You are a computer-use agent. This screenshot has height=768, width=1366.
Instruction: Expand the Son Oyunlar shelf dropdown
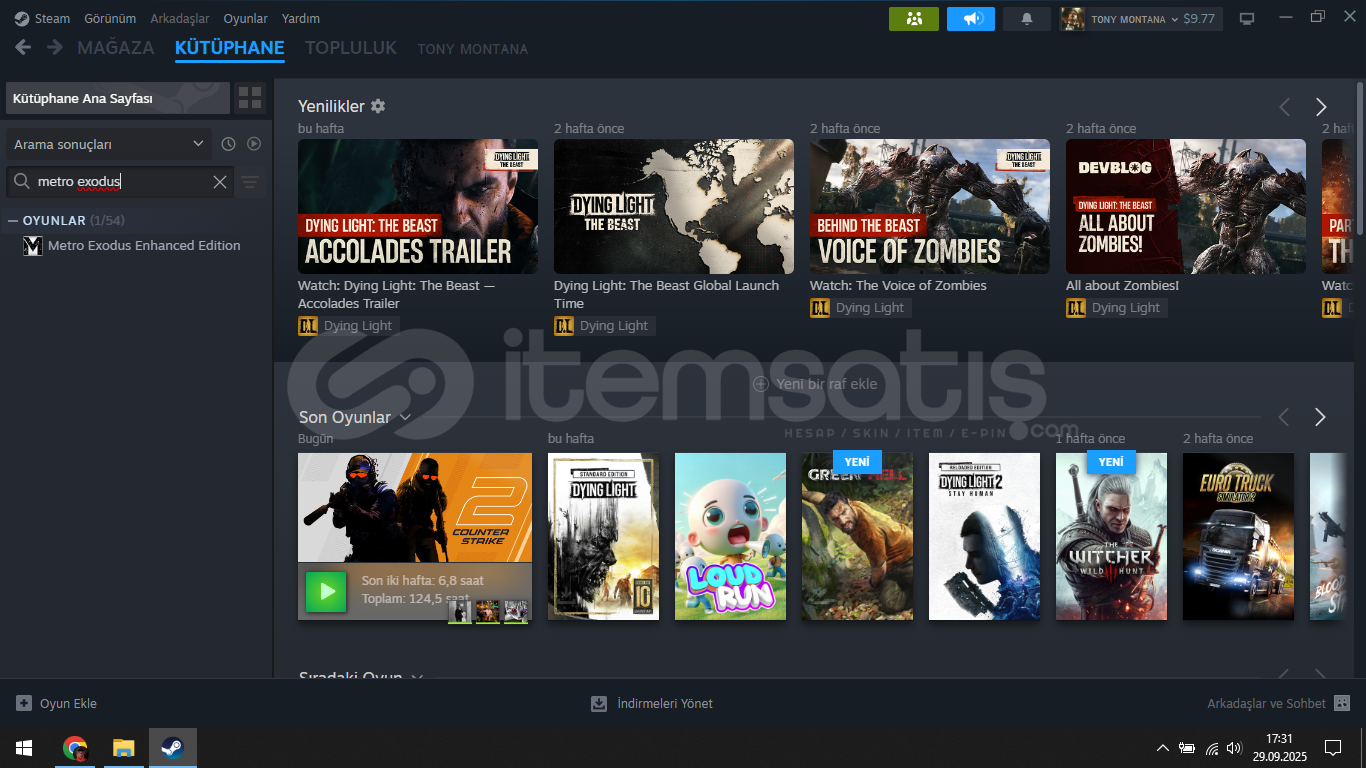(x=405, y=417)
